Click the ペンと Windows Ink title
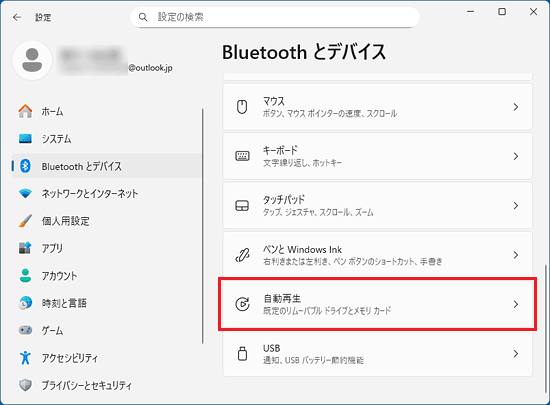Viewport: 550px width, 405px height. click(x=302, y=249)
